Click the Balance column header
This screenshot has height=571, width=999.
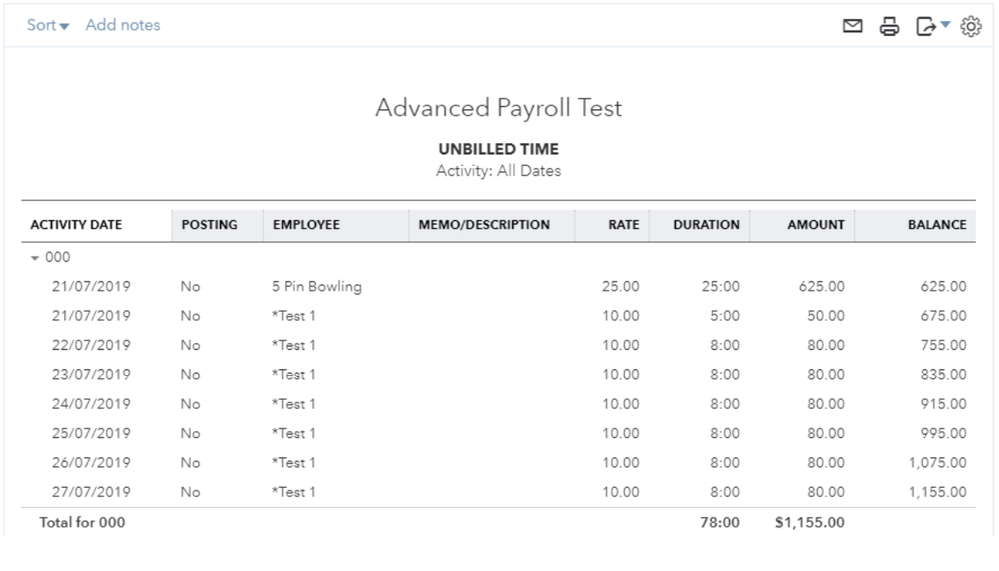(936, 225)
